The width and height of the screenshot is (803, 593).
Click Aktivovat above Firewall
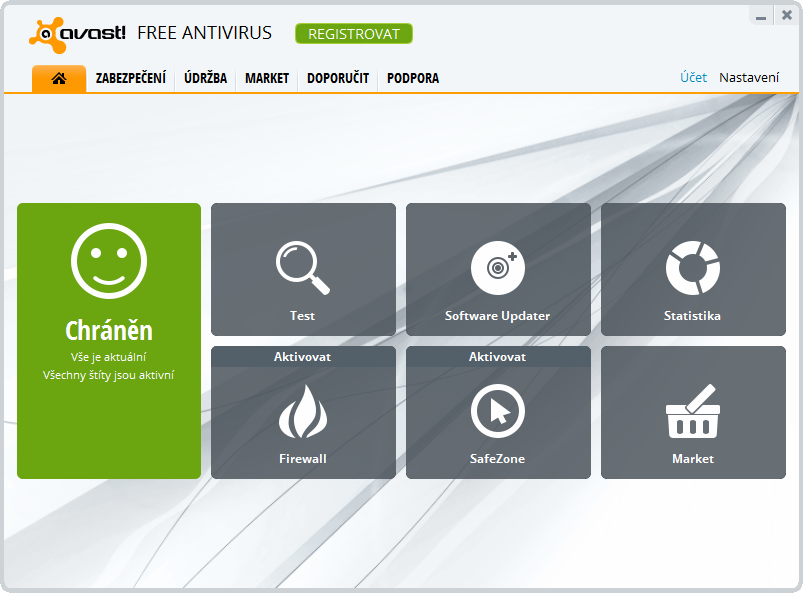303,357
